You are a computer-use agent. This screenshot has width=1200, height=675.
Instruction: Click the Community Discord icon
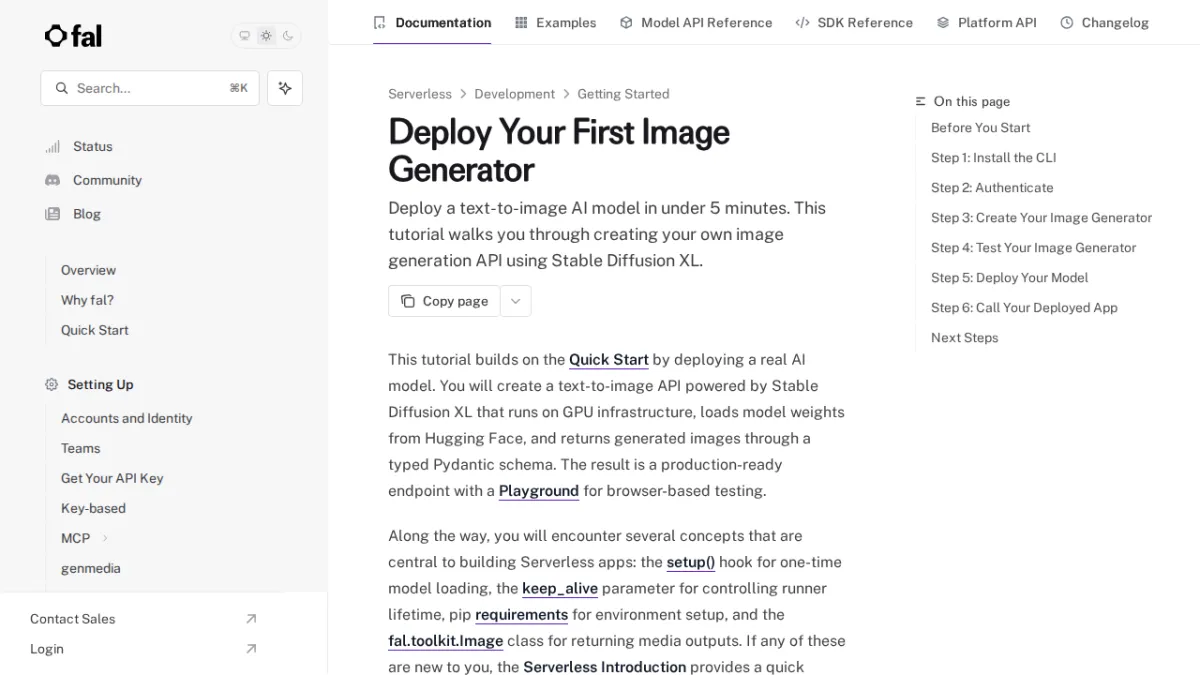pyautogui.click(x=52, y=180)
